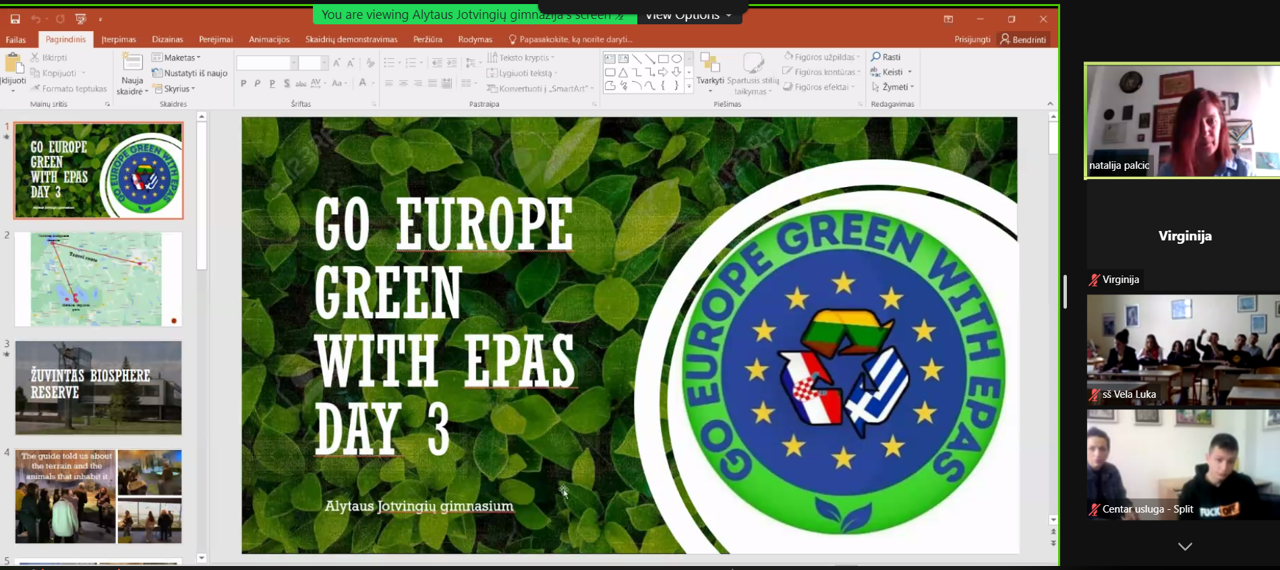1280x570 pixels.
Task: Toggle text shadow (S button)
Action: point(286,84)
